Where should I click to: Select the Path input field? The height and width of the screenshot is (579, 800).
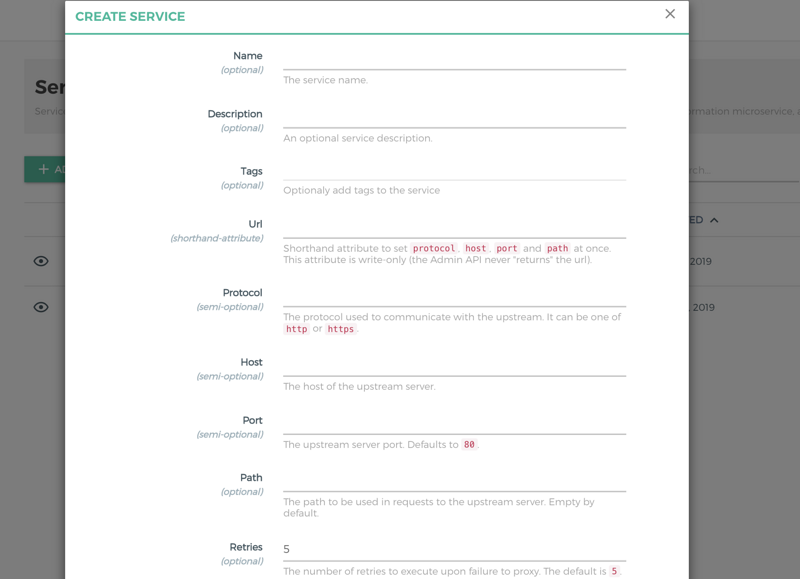(454, 480)
